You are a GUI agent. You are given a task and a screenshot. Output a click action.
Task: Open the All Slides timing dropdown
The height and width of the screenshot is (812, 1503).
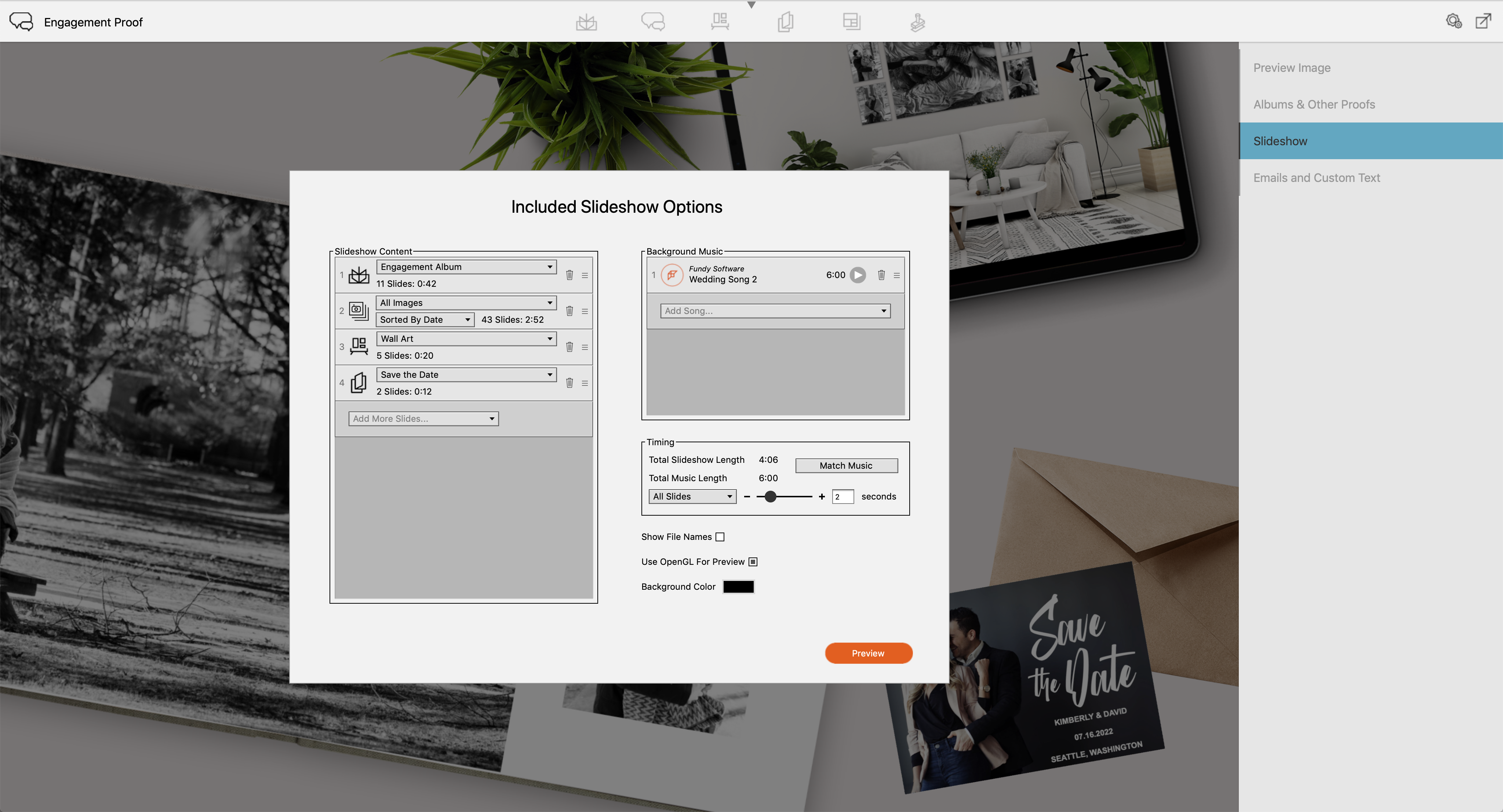692,497
